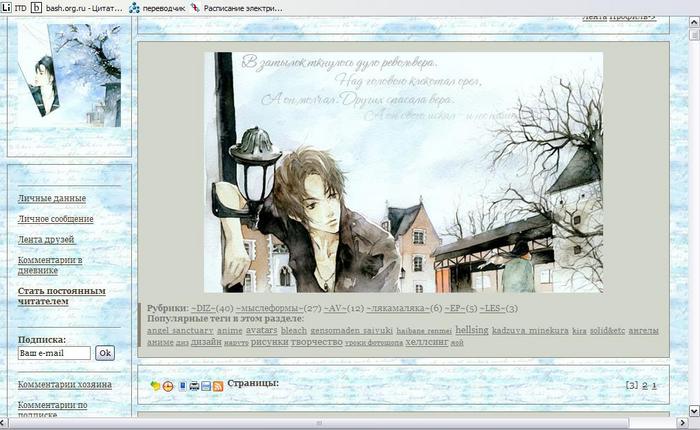Click the profile avatar image in sidebar

69,75
